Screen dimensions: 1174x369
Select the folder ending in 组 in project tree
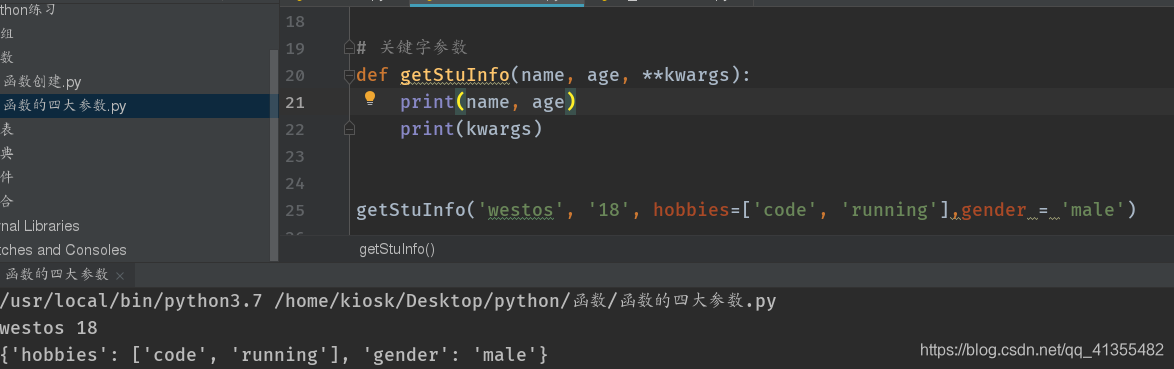point(7,34)
